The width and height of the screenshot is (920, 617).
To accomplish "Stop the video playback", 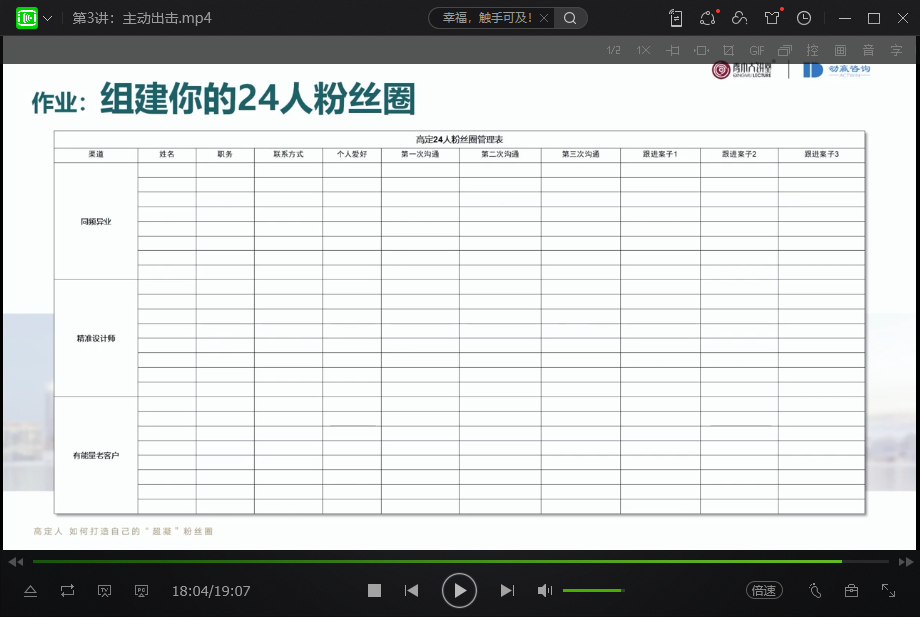I will pyautogui.click(x=374, y=591).
